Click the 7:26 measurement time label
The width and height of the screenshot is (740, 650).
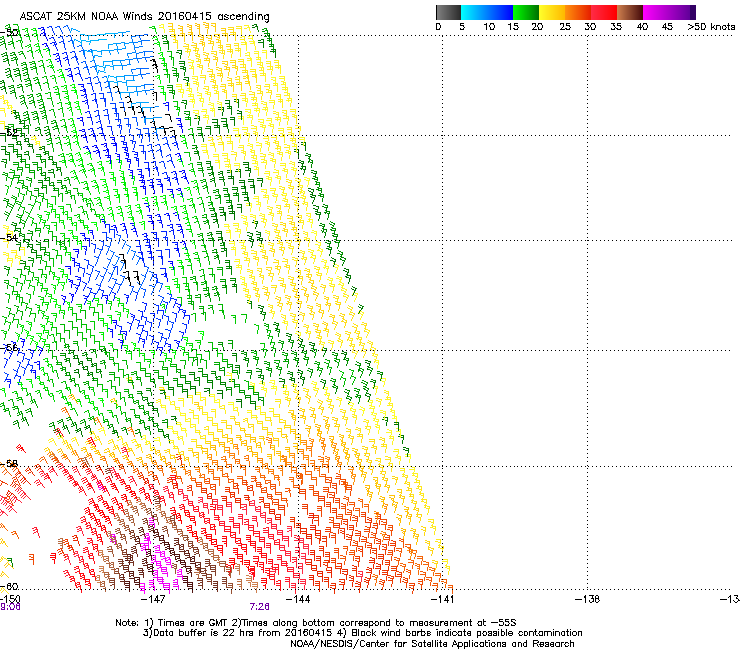tap(260, 607)
